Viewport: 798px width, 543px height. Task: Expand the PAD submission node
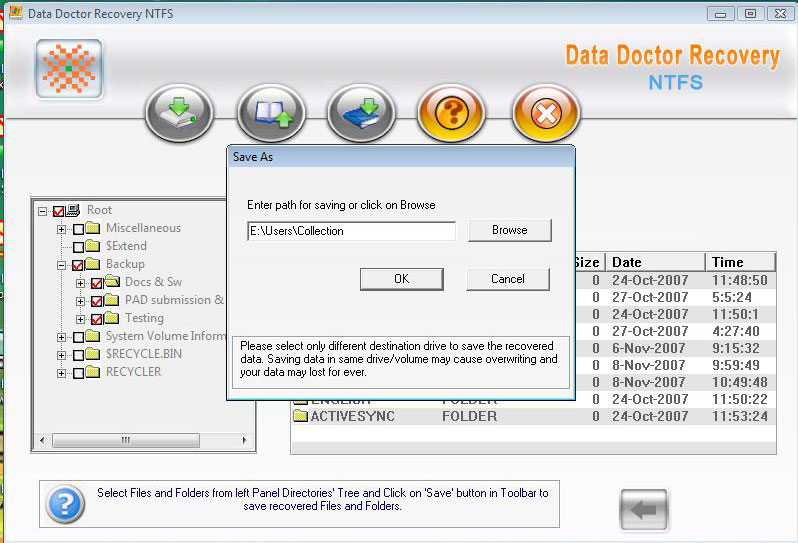point(80,301)
